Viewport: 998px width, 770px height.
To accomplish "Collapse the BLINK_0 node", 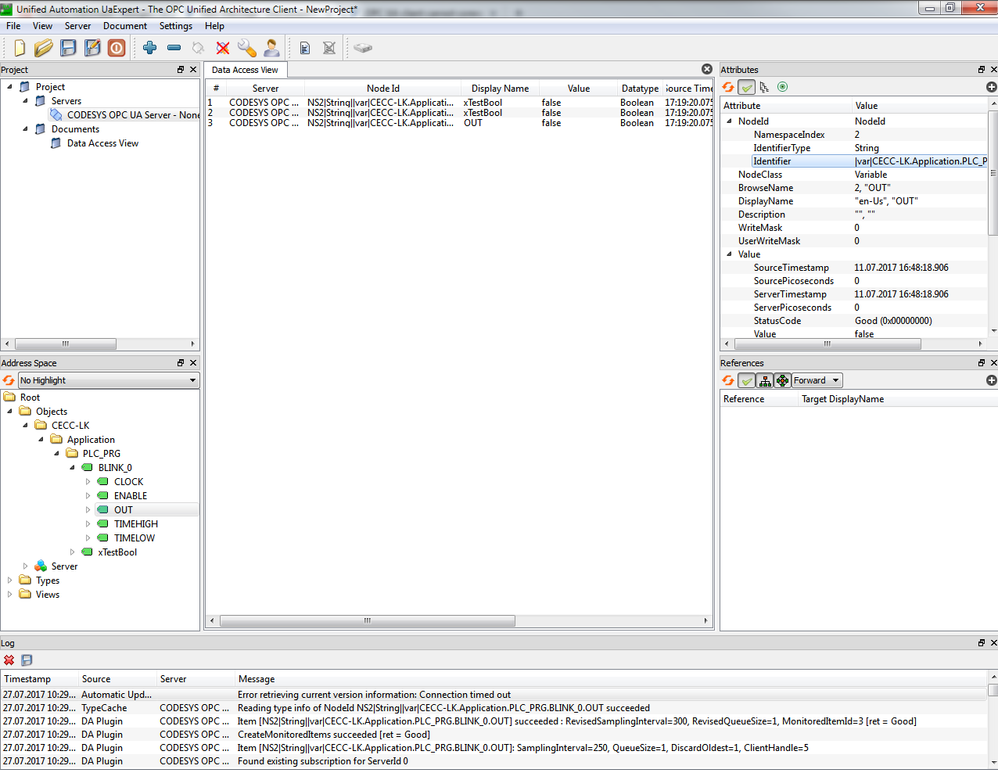I will [x=72, y=468].
